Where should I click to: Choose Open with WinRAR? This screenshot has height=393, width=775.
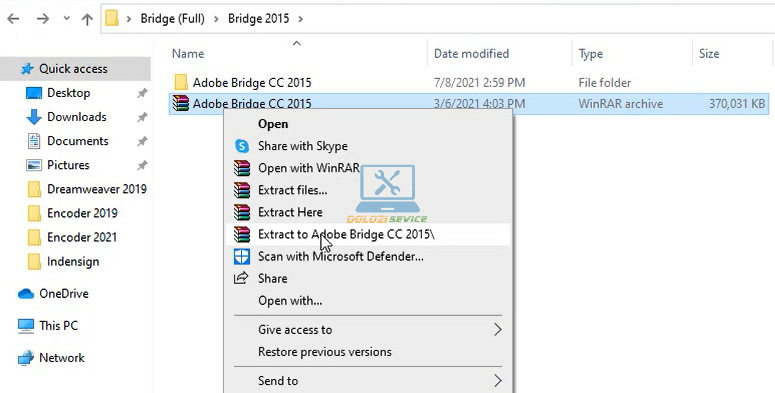308,168
